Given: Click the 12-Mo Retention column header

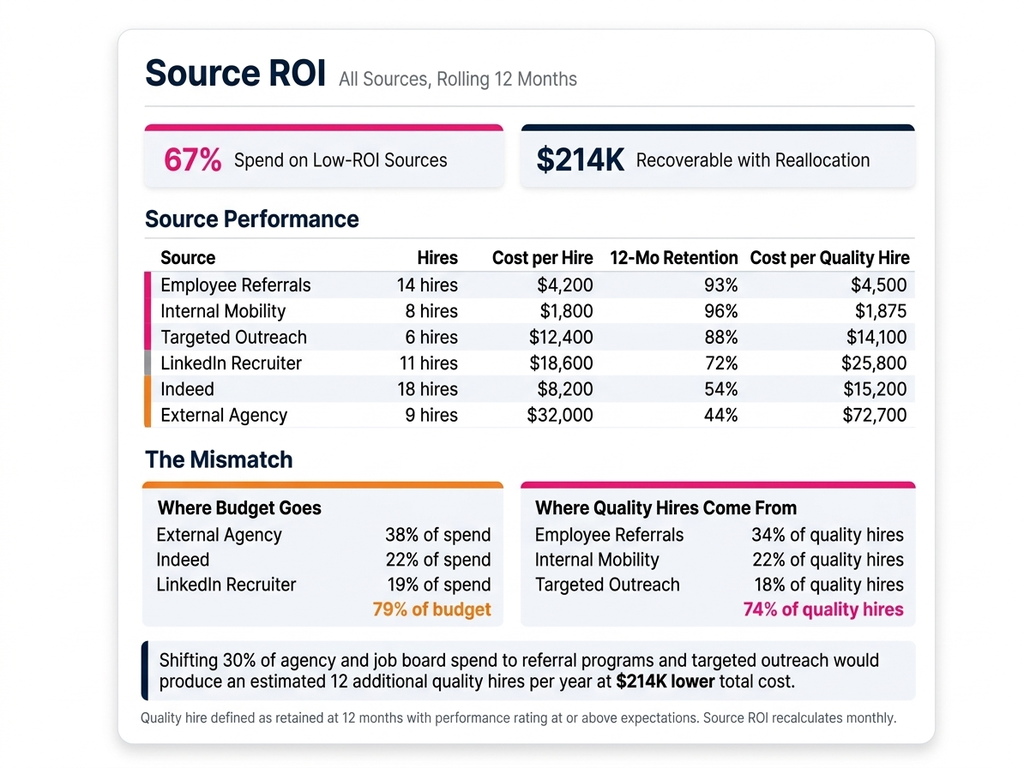Looking at the screenshot, I should point(673,258).
